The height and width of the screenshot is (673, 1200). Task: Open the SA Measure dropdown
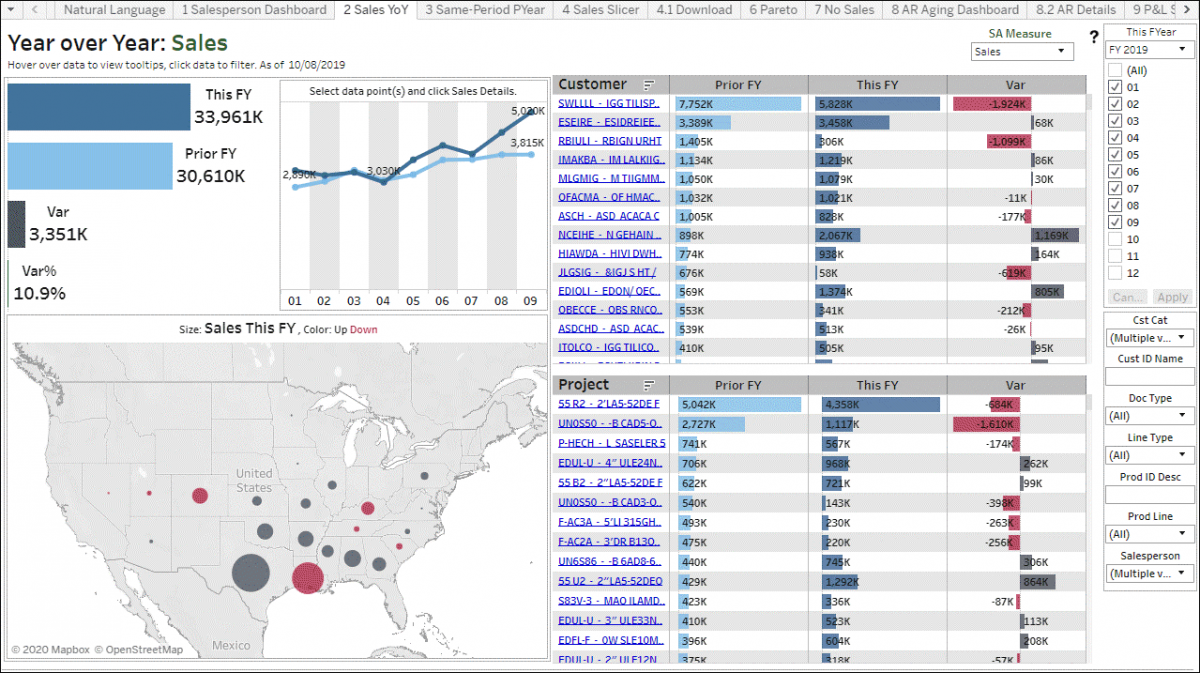[1022, 51]
